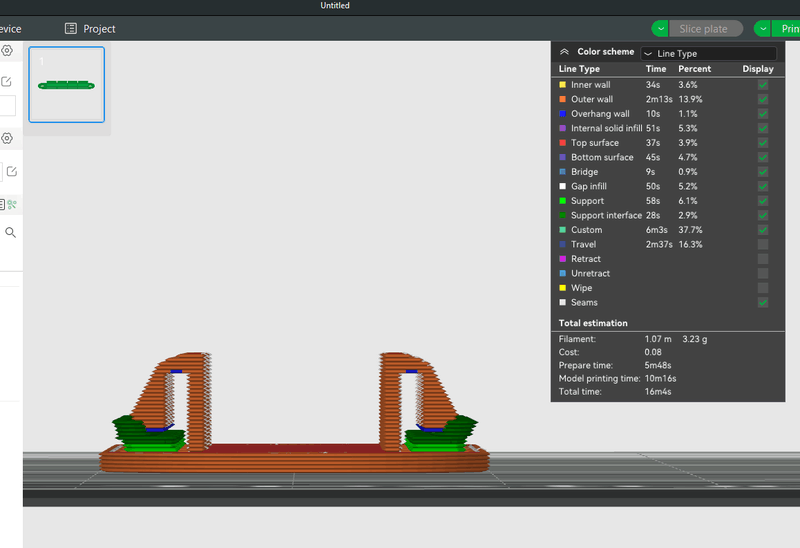The width and height of the screenshot is (800, 548).
Task: Click the Total estimation heading
Action: pyautogui.click(x=593, y=323)
